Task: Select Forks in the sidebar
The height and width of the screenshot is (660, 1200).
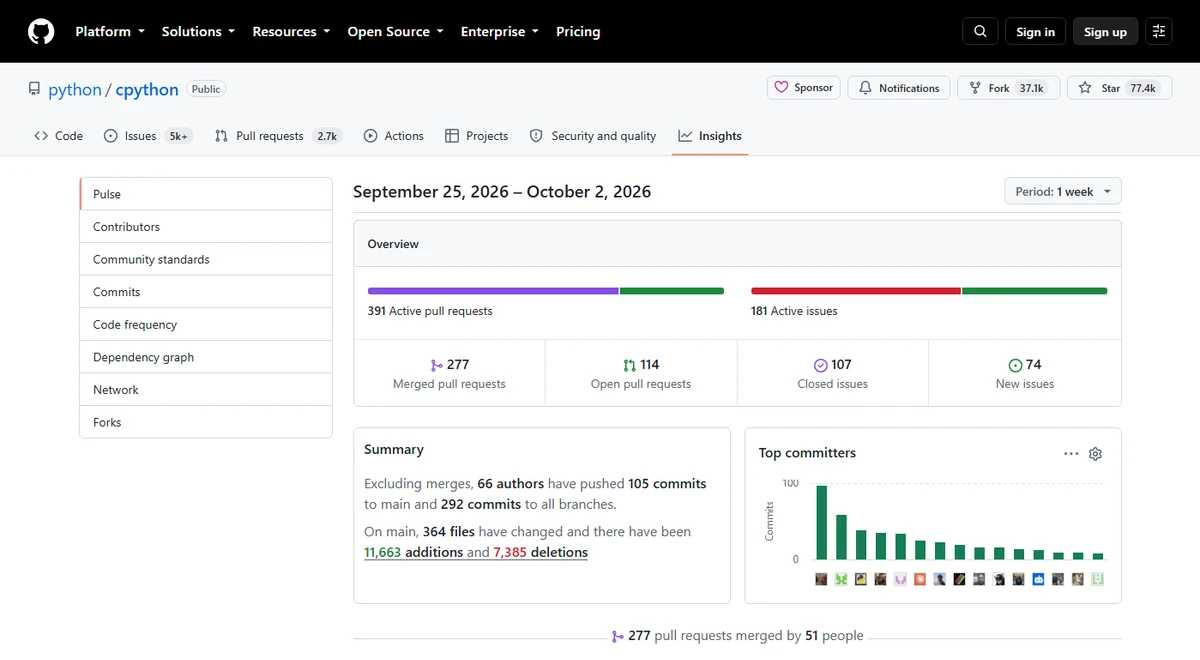Action: [x=206, y=422]
